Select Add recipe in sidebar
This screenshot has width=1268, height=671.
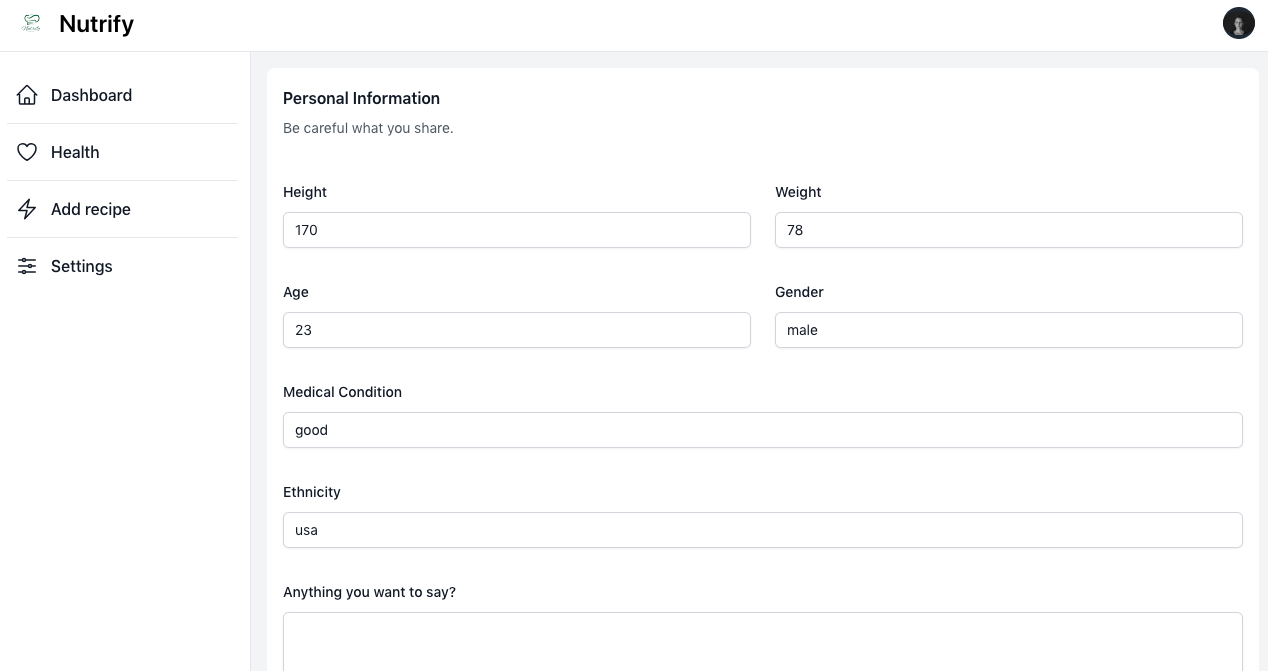(x=91, y=209)
